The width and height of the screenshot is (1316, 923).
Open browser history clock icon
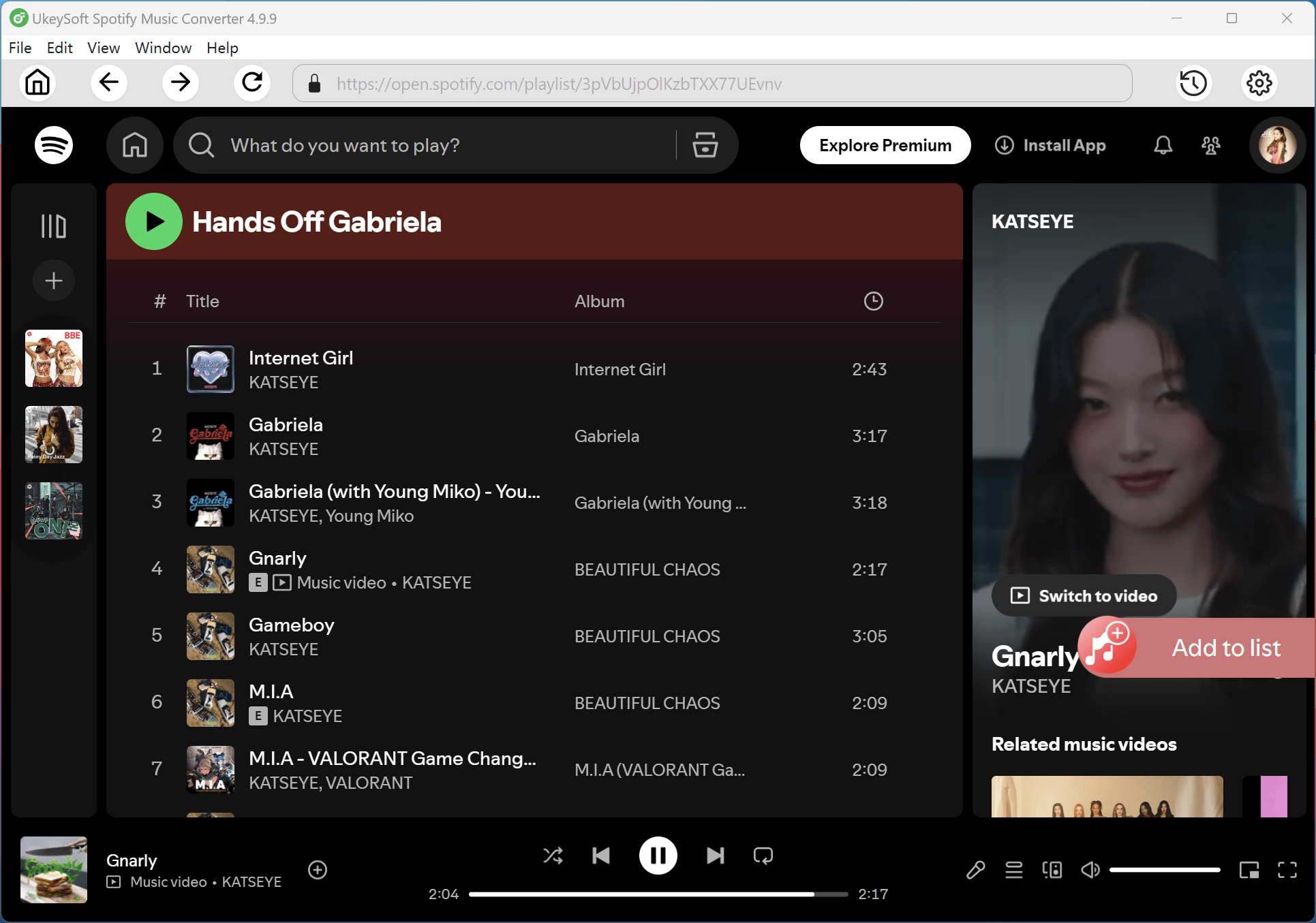[1193, 83]
